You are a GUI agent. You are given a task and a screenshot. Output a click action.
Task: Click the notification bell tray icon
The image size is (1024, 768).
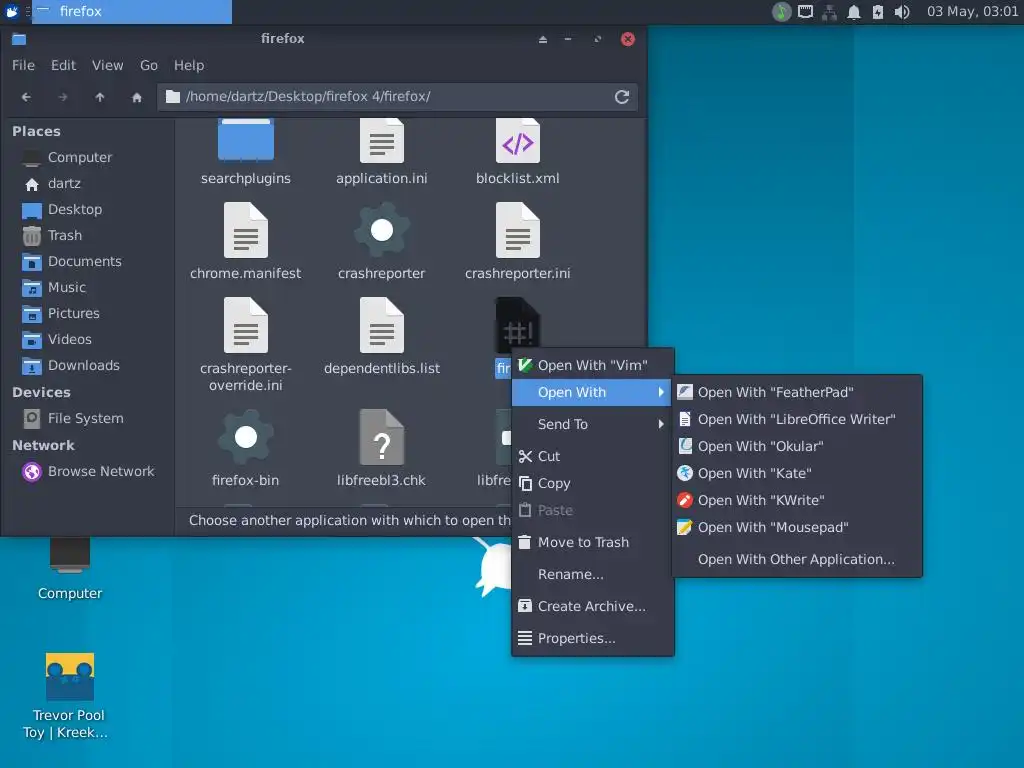(854, 12)
